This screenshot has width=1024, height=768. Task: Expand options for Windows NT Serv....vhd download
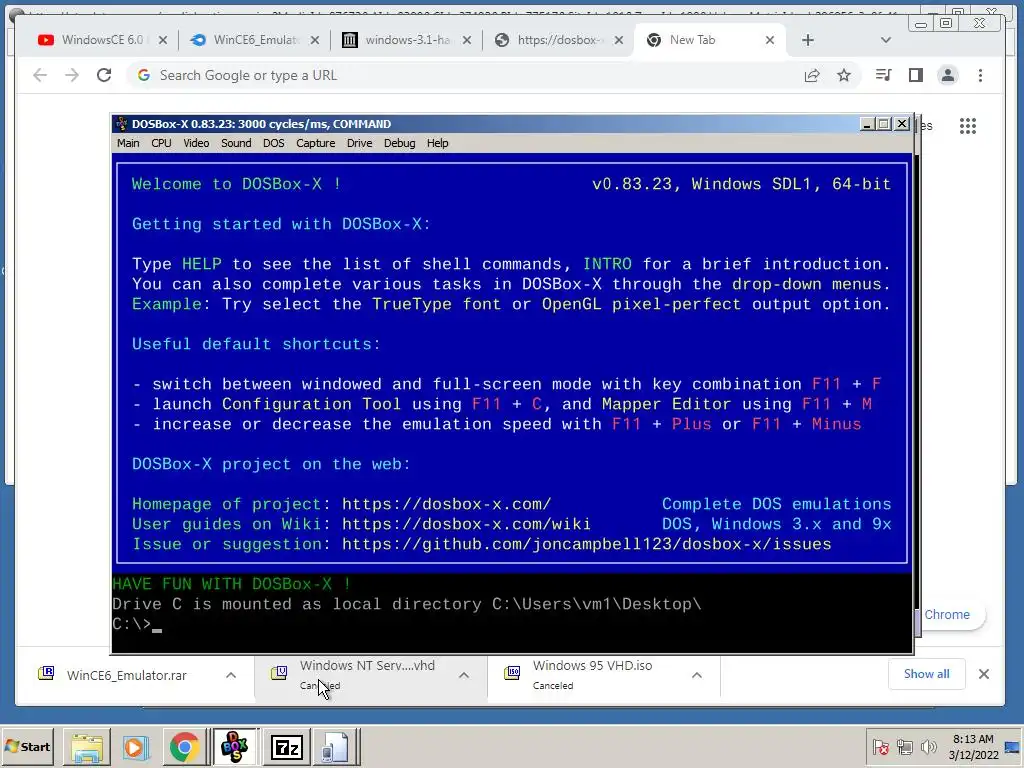(x=464, y=675)
